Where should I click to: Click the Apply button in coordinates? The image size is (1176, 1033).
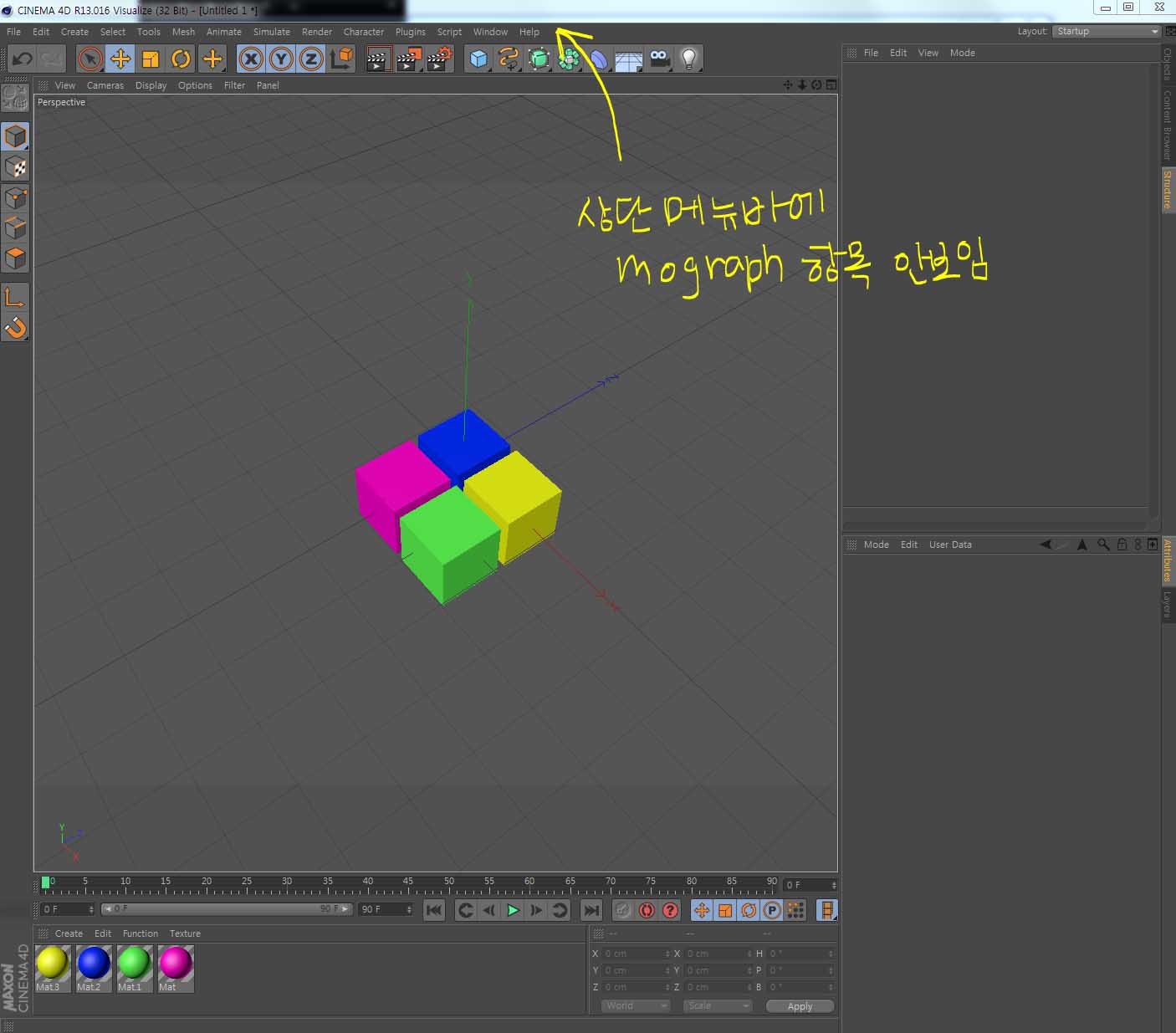tap(800, 1006)
